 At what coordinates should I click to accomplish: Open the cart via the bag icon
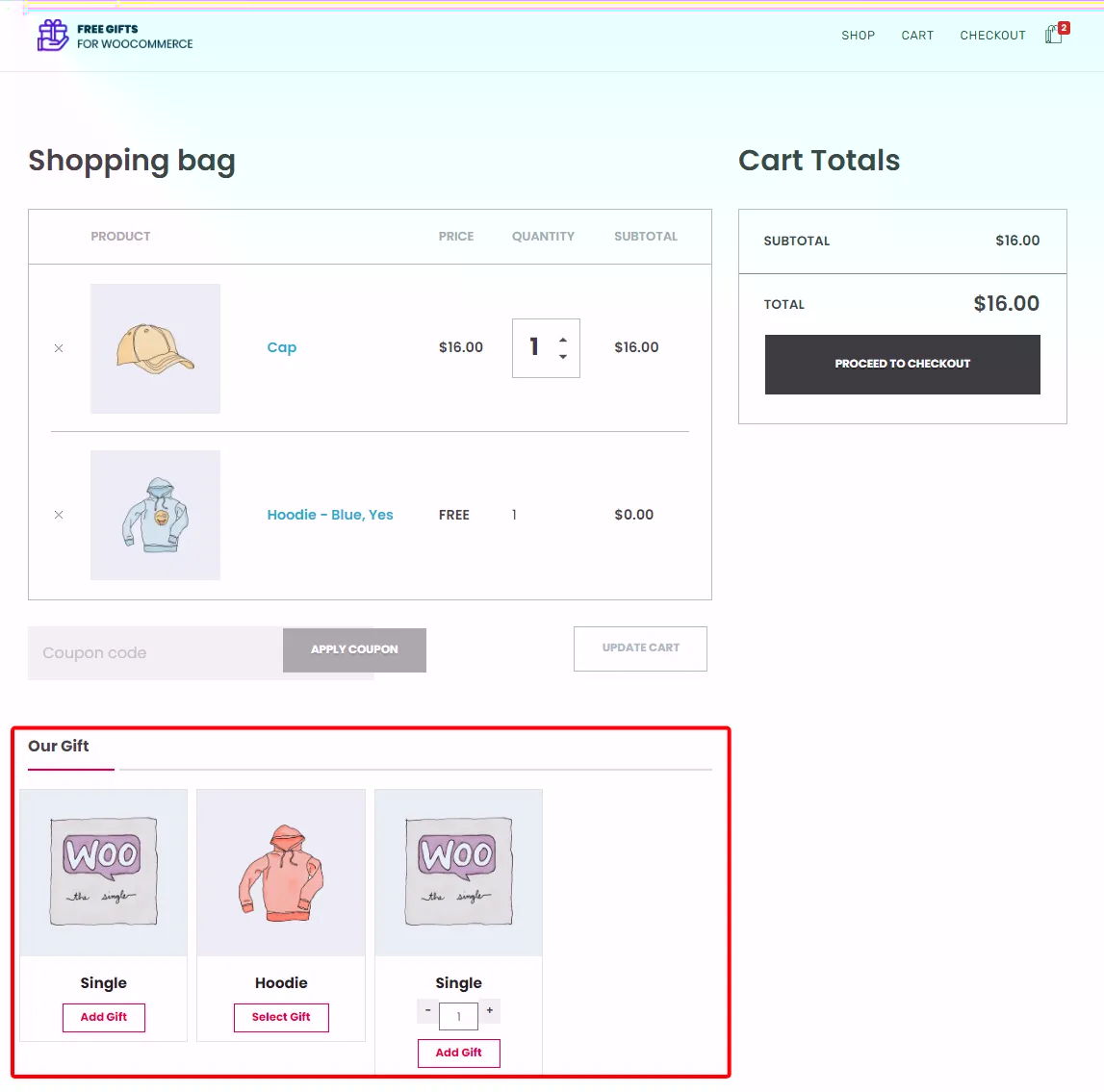[x=1054, y=34]
